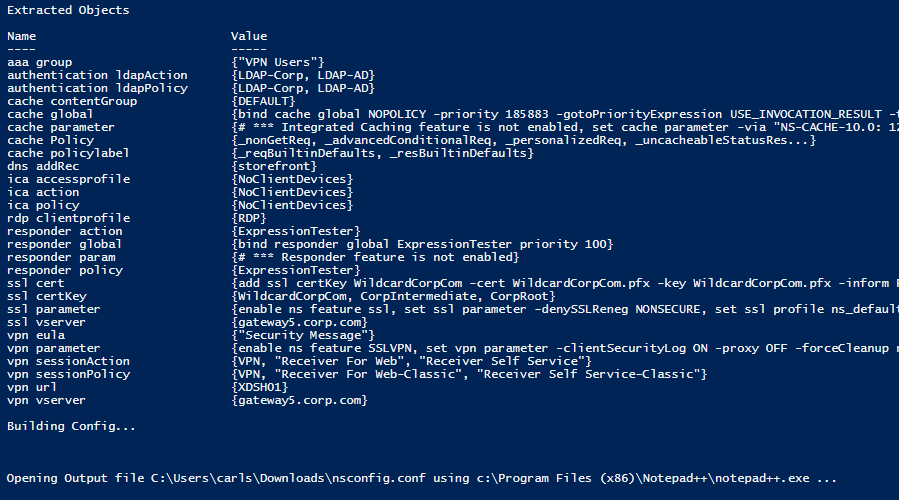Click the {DEFAULT} value text
899x500 pixels.
[263, 101]
